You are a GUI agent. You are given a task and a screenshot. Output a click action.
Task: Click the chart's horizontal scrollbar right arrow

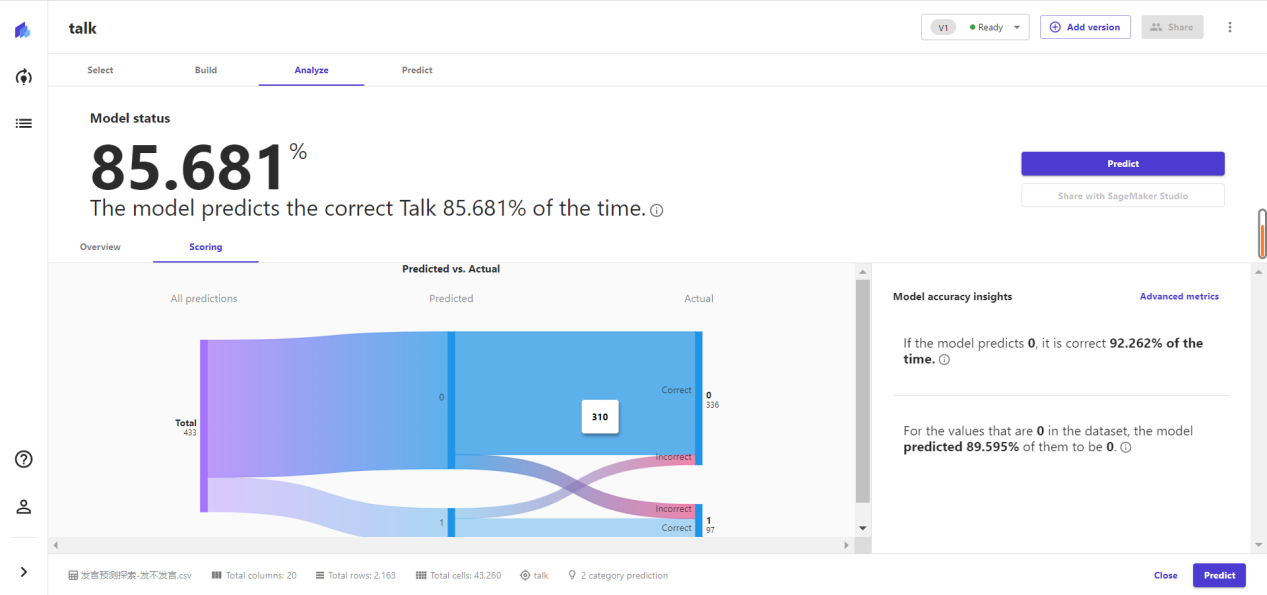coord(846,545)
